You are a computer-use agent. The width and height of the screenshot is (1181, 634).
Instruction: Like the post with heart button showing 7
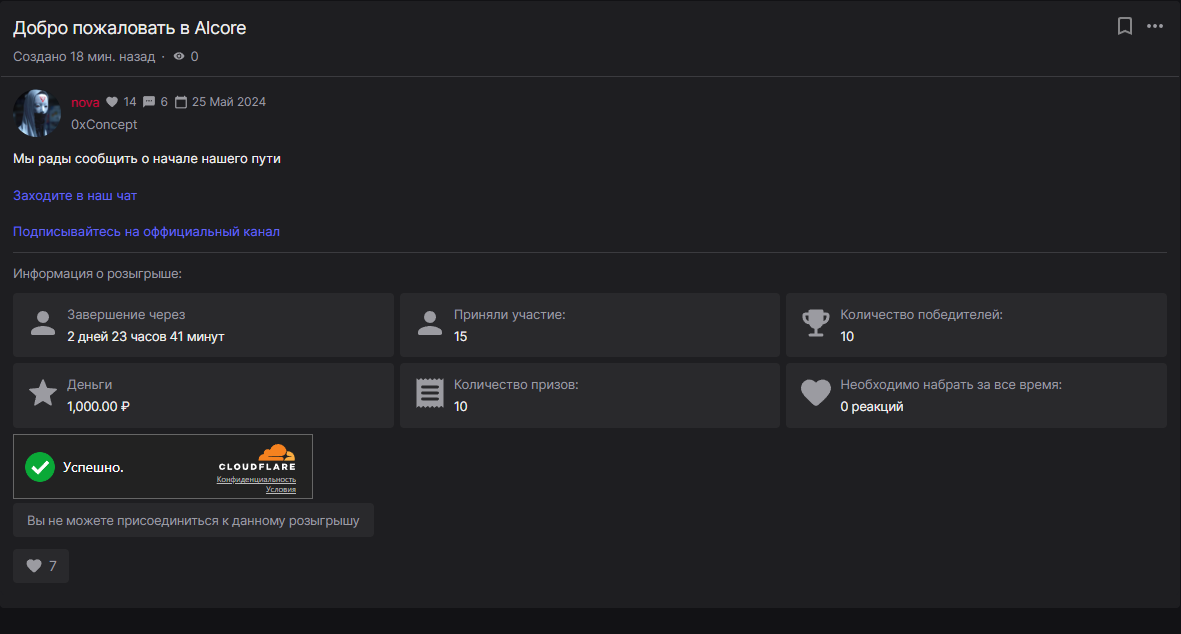(41, 566)
